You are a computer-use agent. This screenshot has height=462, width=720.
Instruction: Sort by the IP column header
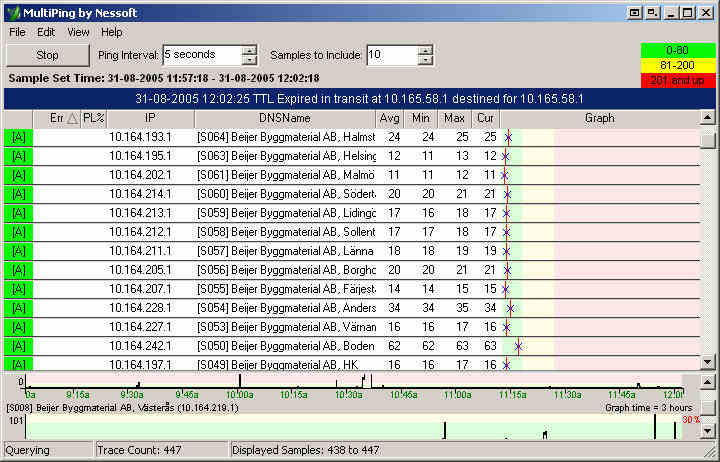coord(151,118)
